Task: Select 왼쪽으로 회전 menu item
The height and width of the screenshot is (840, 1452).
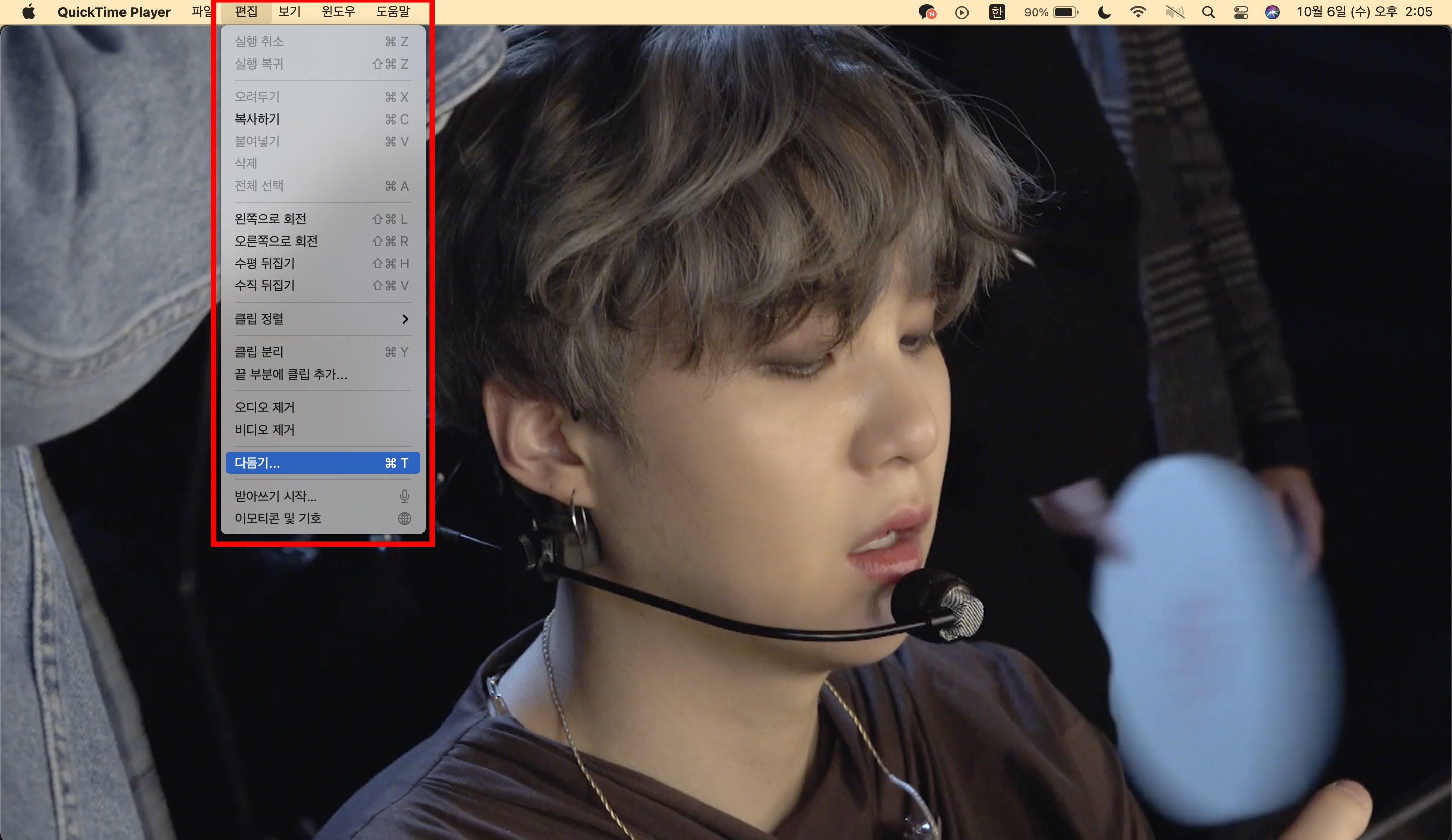Action: [x=323, y=219]
